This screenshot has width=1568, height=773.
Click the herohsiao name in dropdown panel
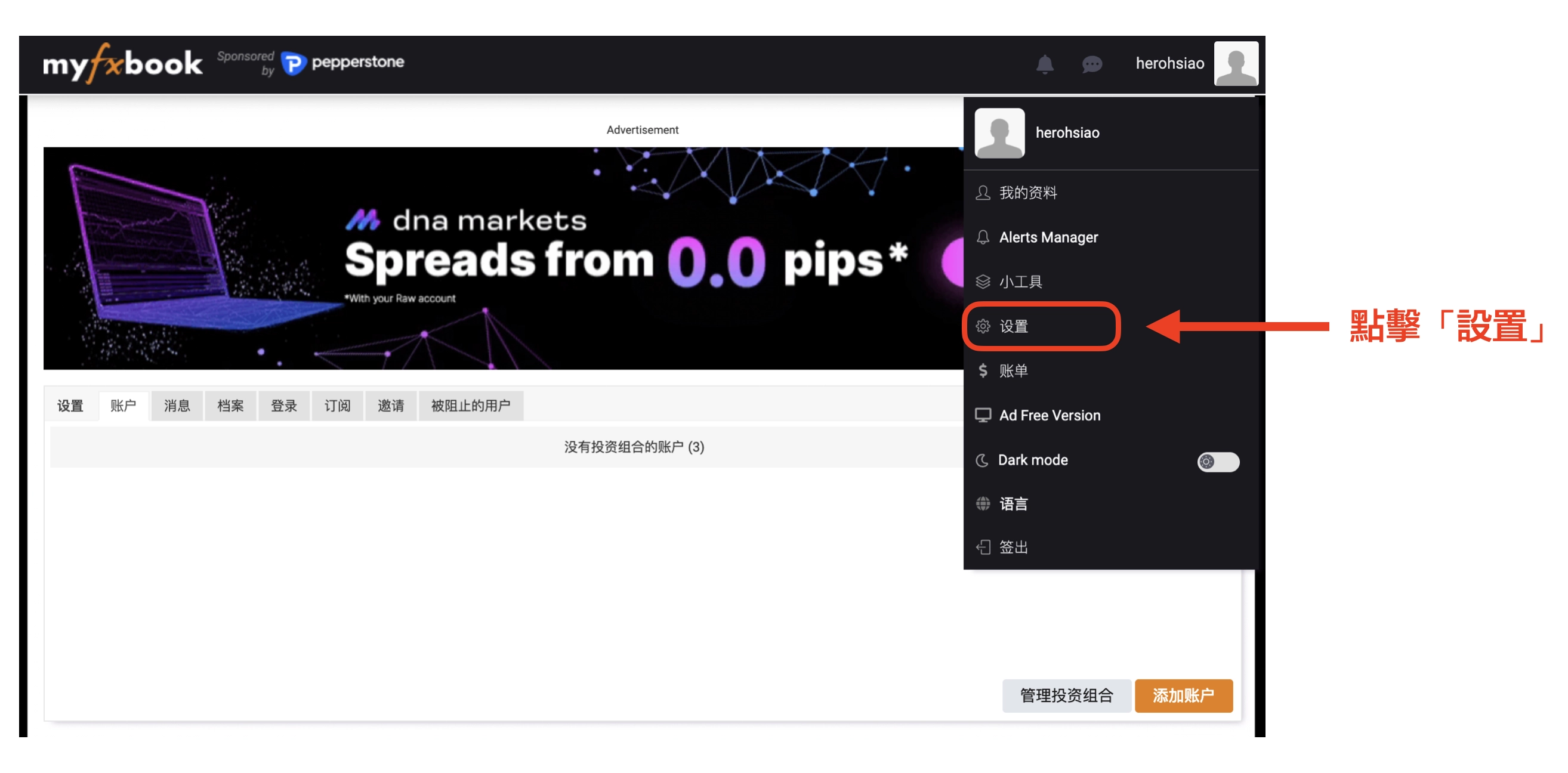point(1067,132)
